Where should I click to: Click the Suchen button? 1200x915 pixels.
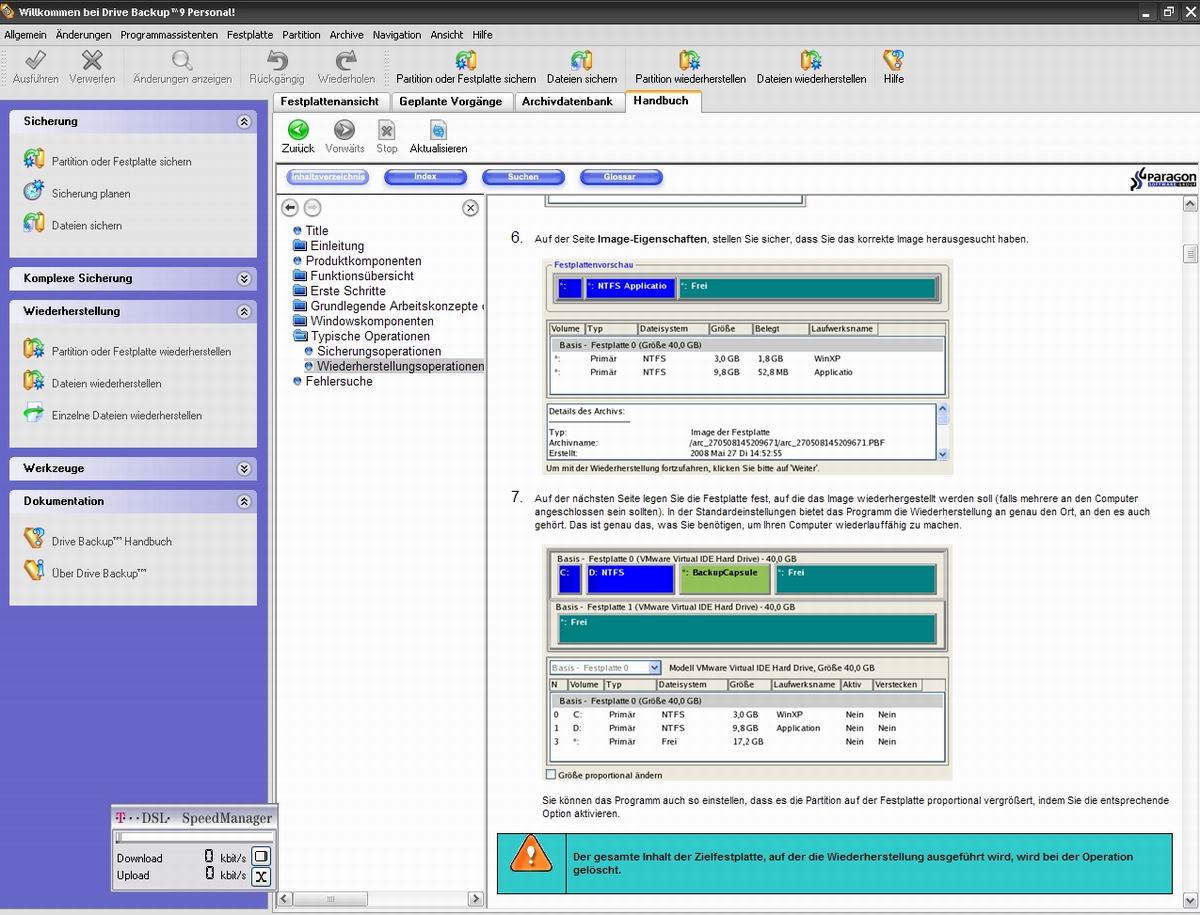523,177
